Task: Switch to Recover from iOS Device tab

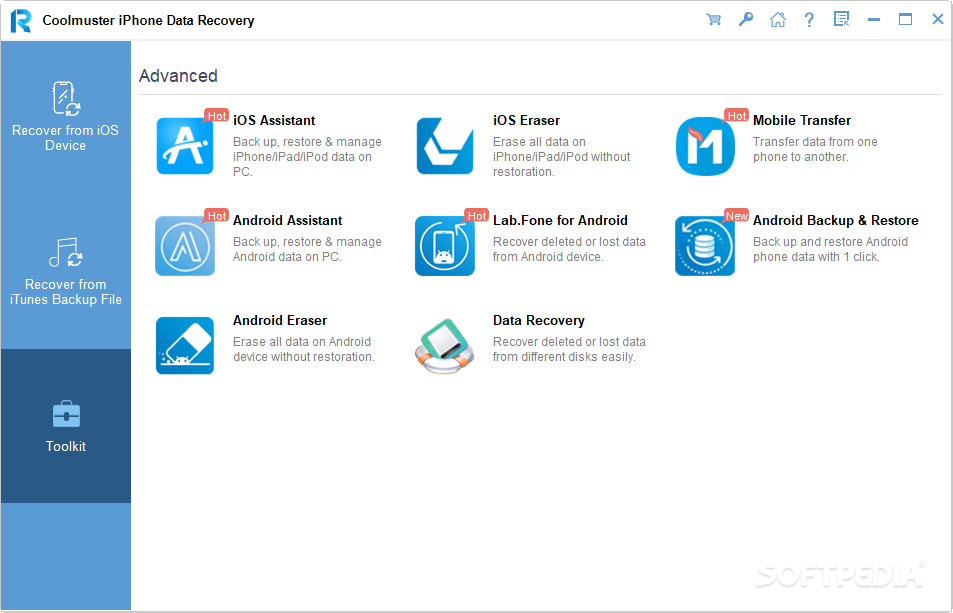Action: (x=66, y=118)
